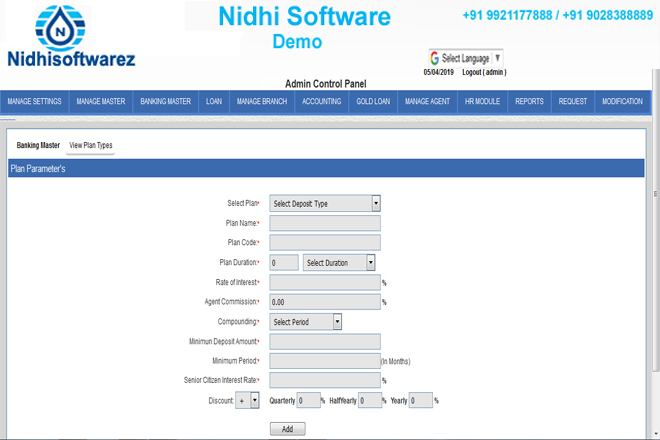Click the date 05/04/2019 text

[439, 72]
